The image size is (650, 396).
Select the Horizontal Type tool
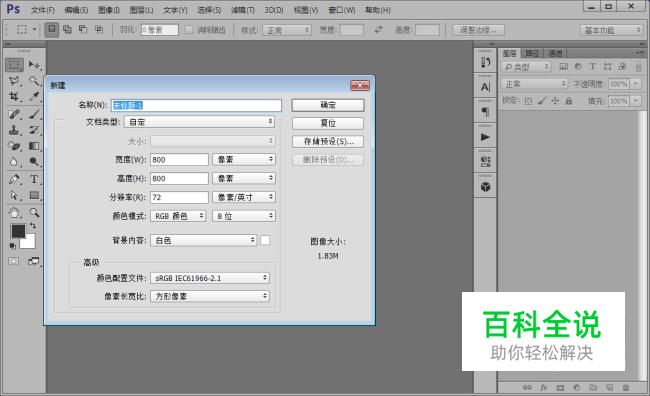34,180
